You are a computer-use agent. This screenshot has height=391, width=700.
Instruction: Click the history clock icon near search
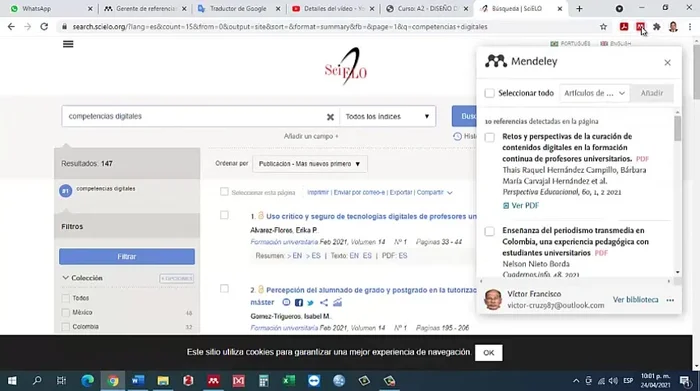(x=457, y=136)
